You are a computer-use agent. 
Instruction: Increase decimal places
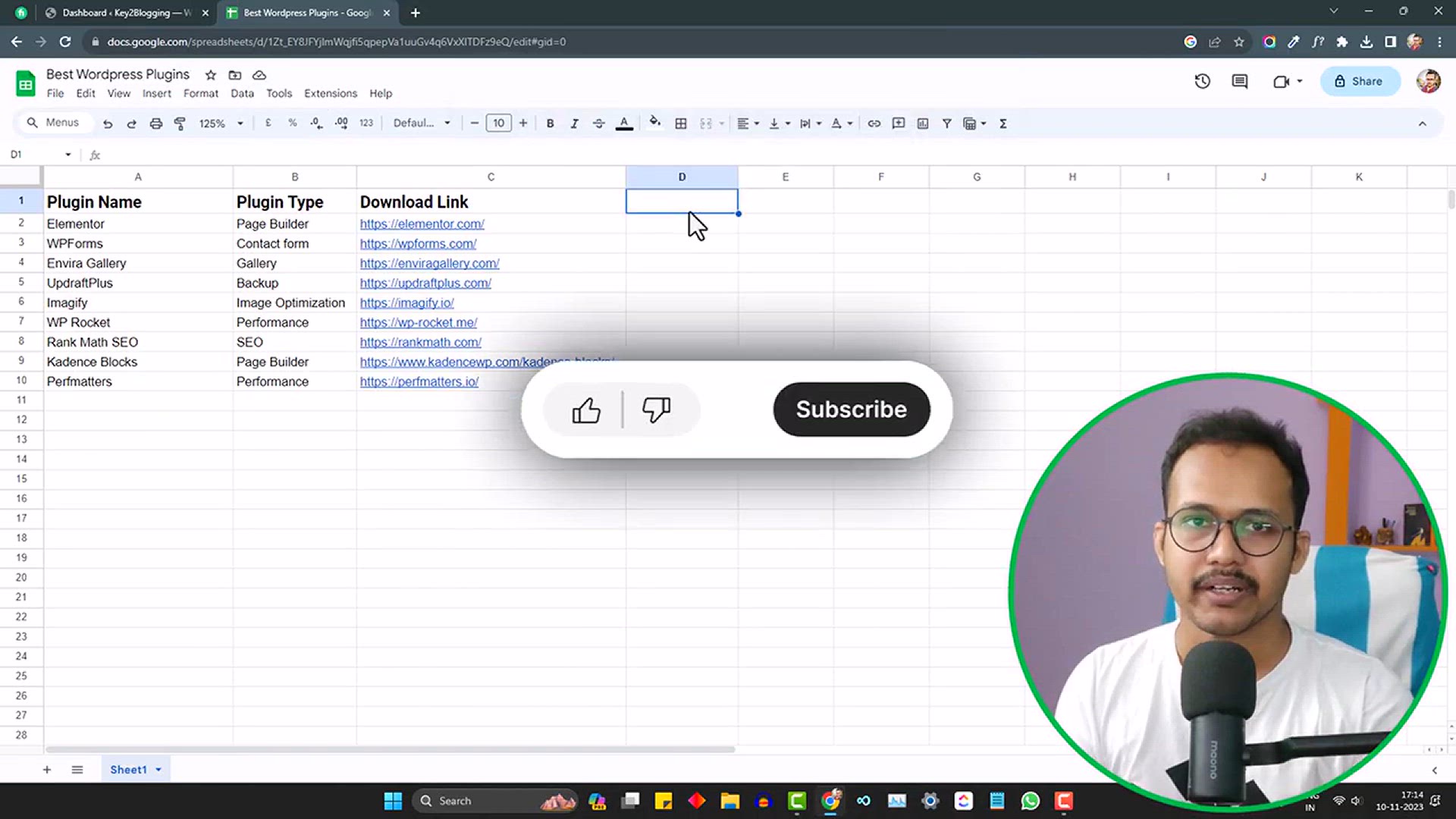[x=341, y=123]
